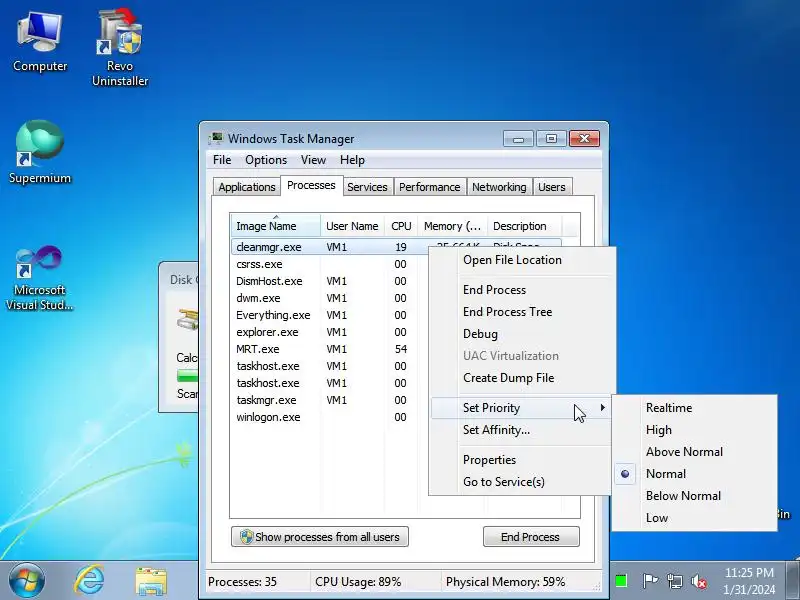
Task: Click the taskbar clock showing 11:25 PM
Action: click(x=749, y=581)
